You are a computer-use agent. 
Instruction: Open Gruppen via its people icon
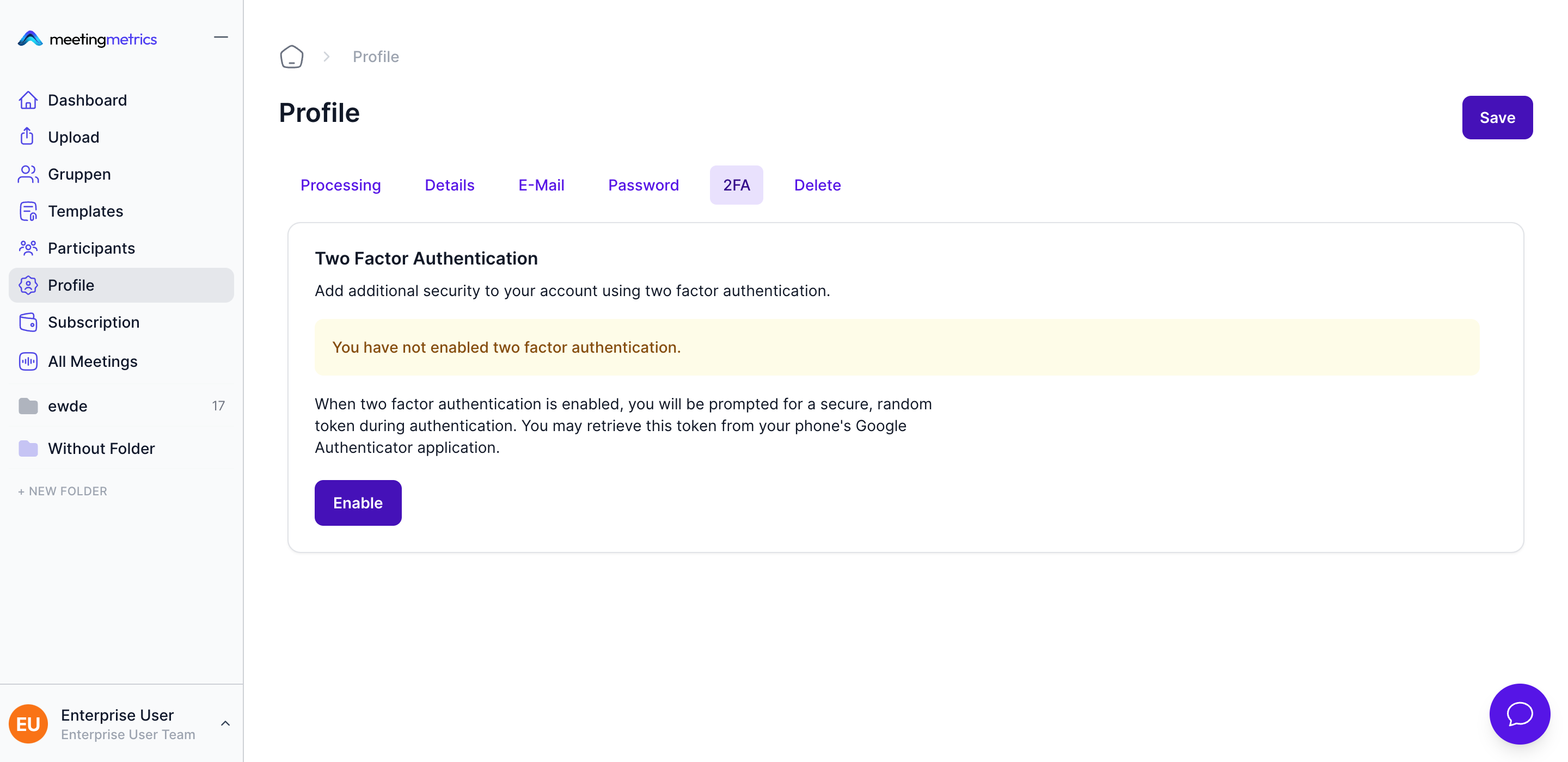tap(28, 174)
